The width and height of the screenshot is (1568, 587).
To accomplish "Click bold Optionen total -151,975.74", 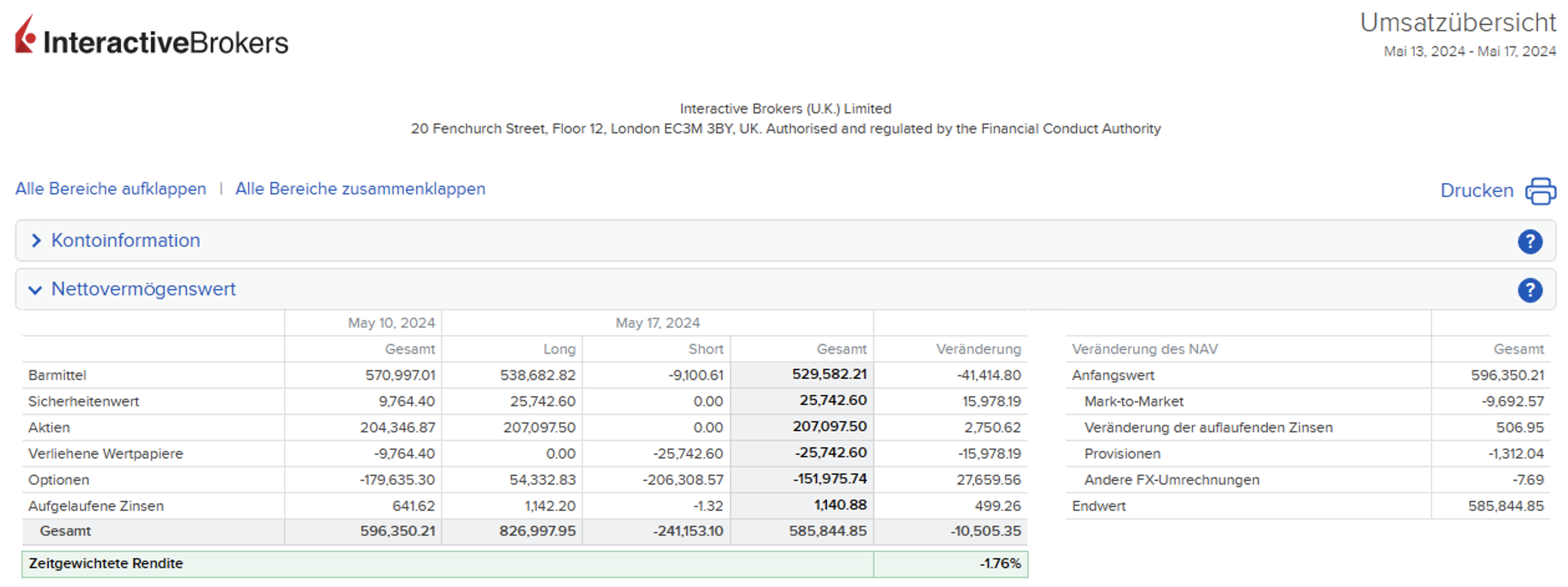I will point(829,479).
